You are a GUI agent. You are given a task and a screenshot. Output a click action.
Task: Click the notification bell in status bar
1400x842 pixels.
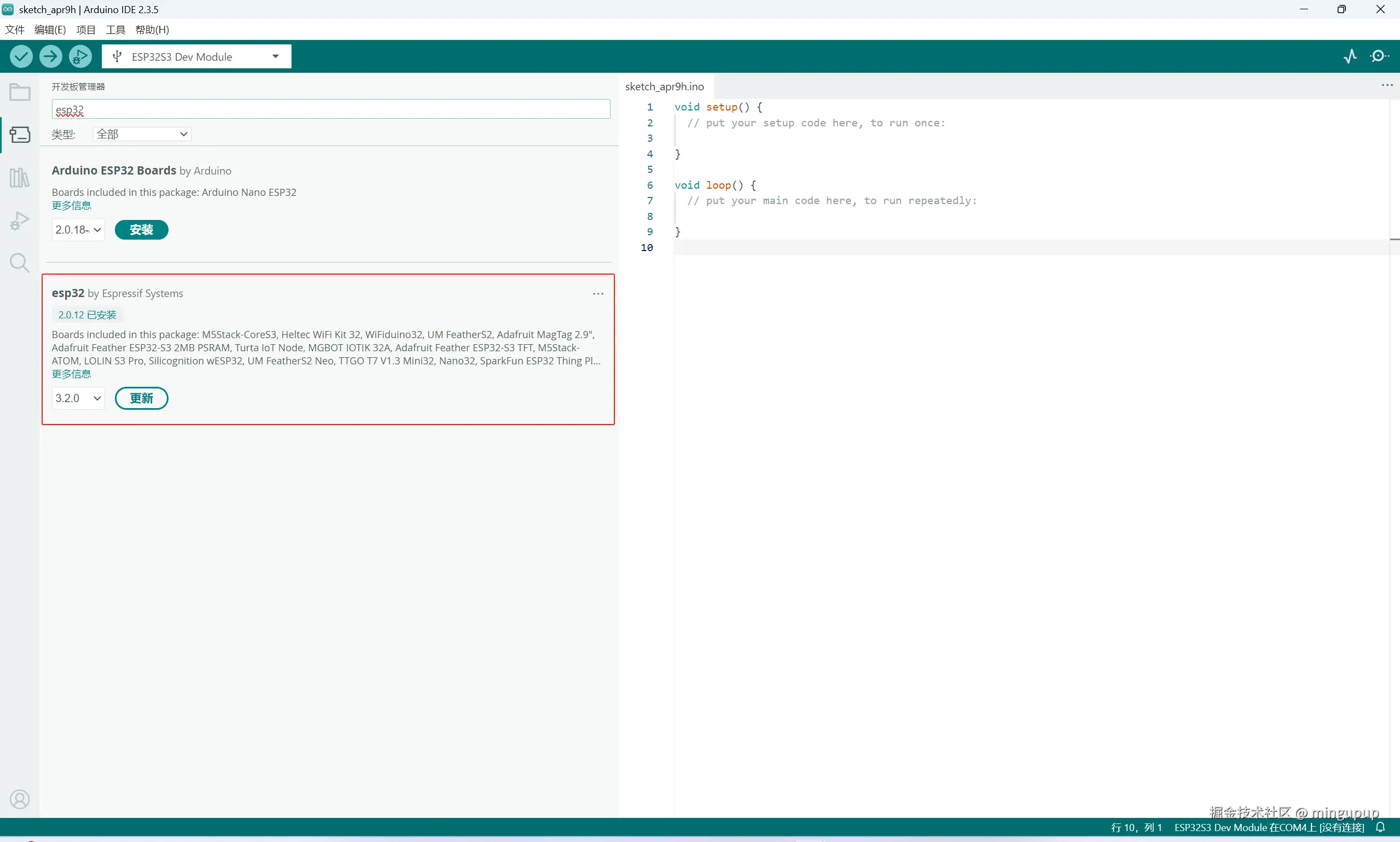1381,827
